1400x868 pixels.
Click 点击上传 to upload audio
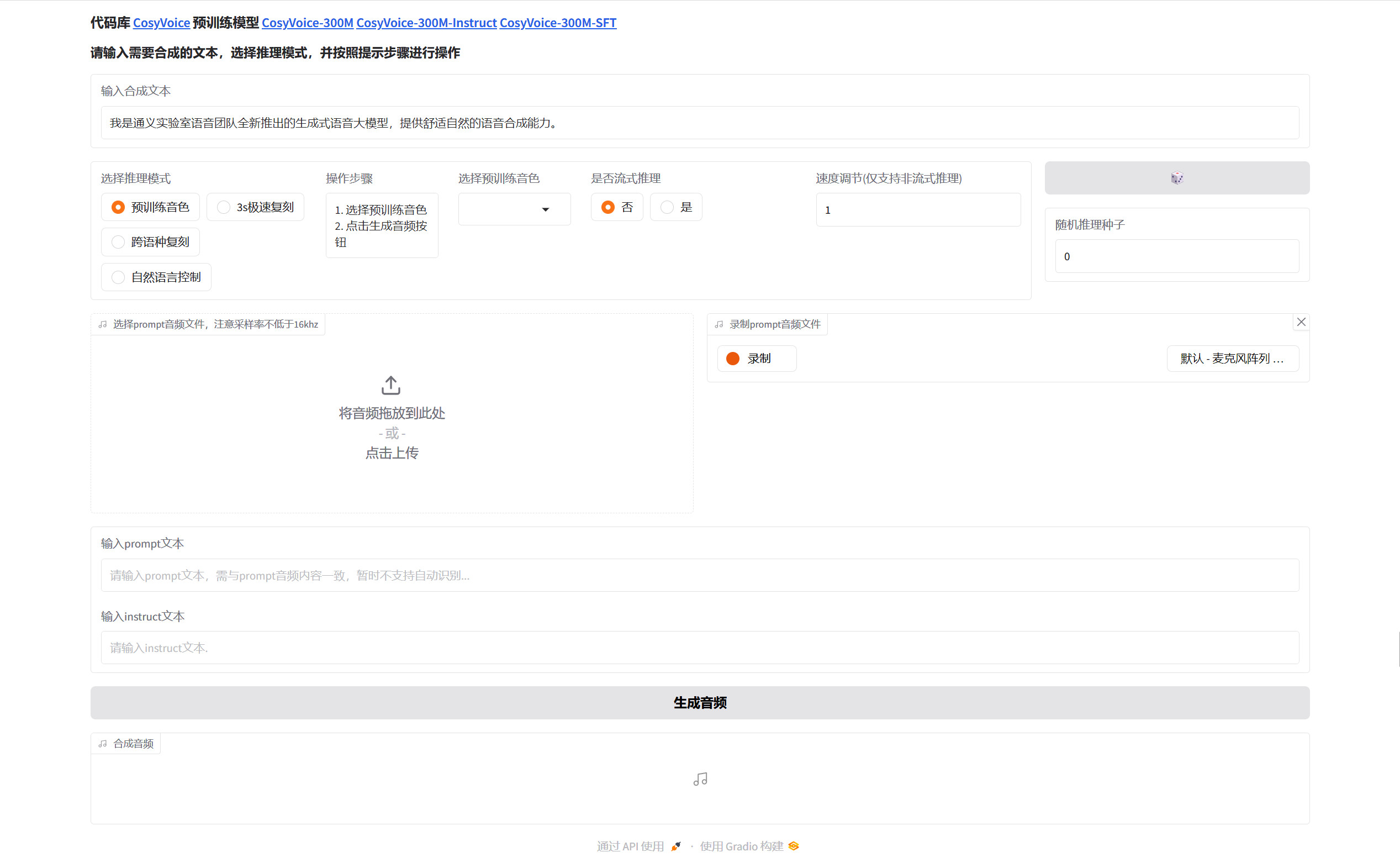point(392,453)
